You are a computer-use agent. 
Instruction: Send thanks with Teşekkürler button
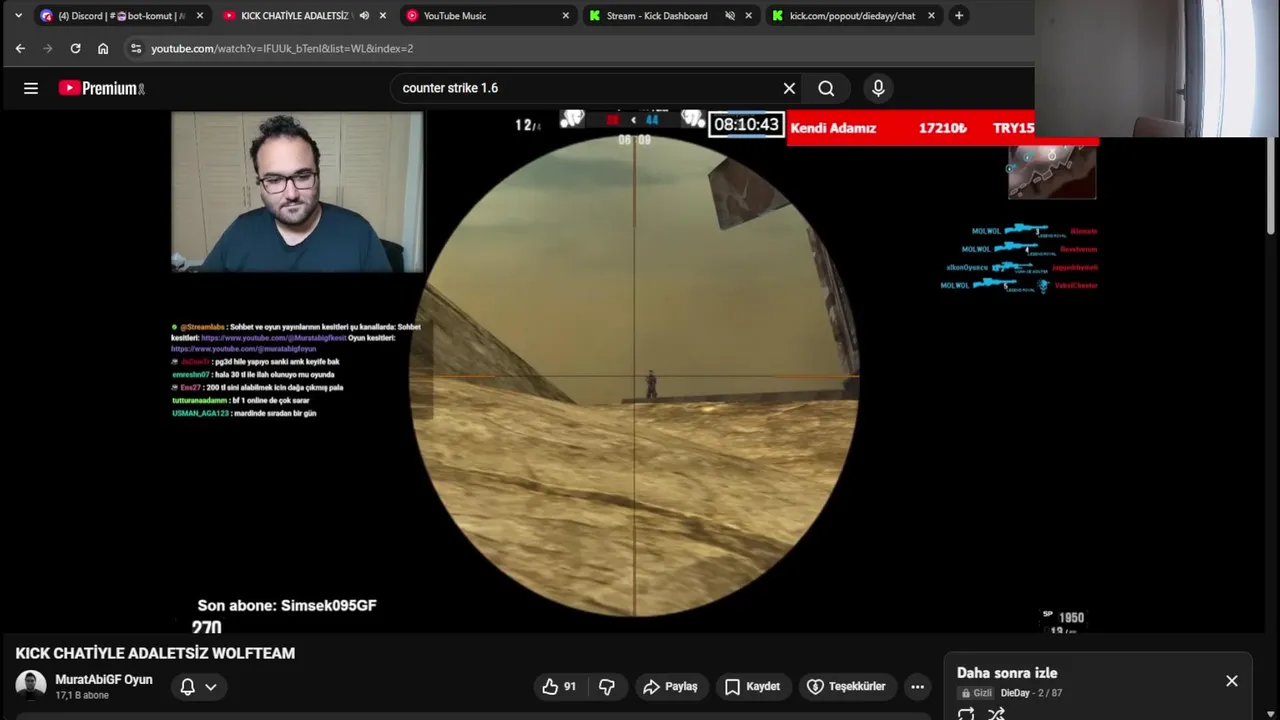click(846, 687)
